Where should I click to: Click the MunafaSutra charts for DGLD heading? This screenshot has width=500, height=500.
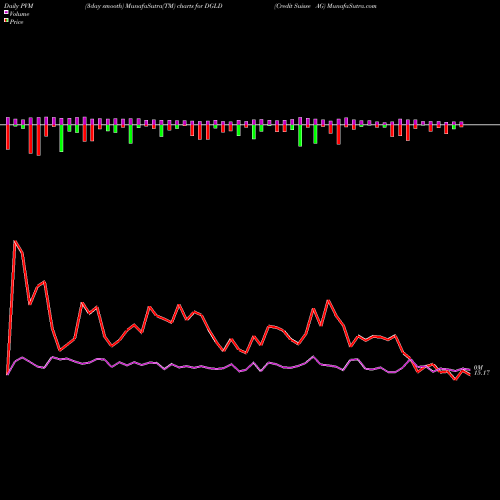point(154,6)
